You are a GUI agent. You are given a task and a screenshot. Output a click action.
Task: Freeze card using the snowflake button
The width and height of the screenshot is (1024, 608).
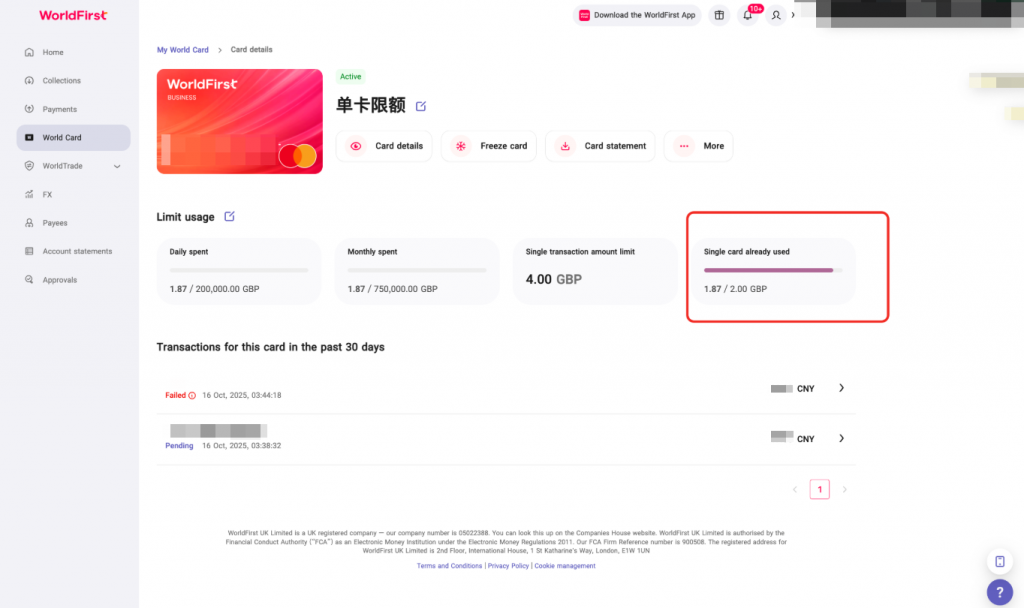[489, 146]
